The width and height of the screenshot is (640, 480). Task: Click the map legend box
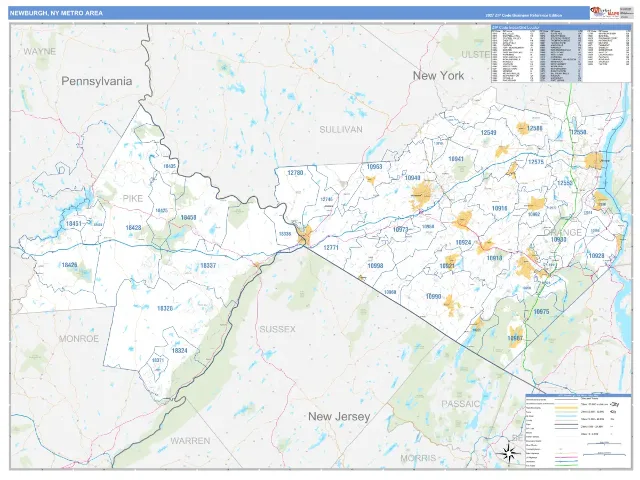[578, 431]
